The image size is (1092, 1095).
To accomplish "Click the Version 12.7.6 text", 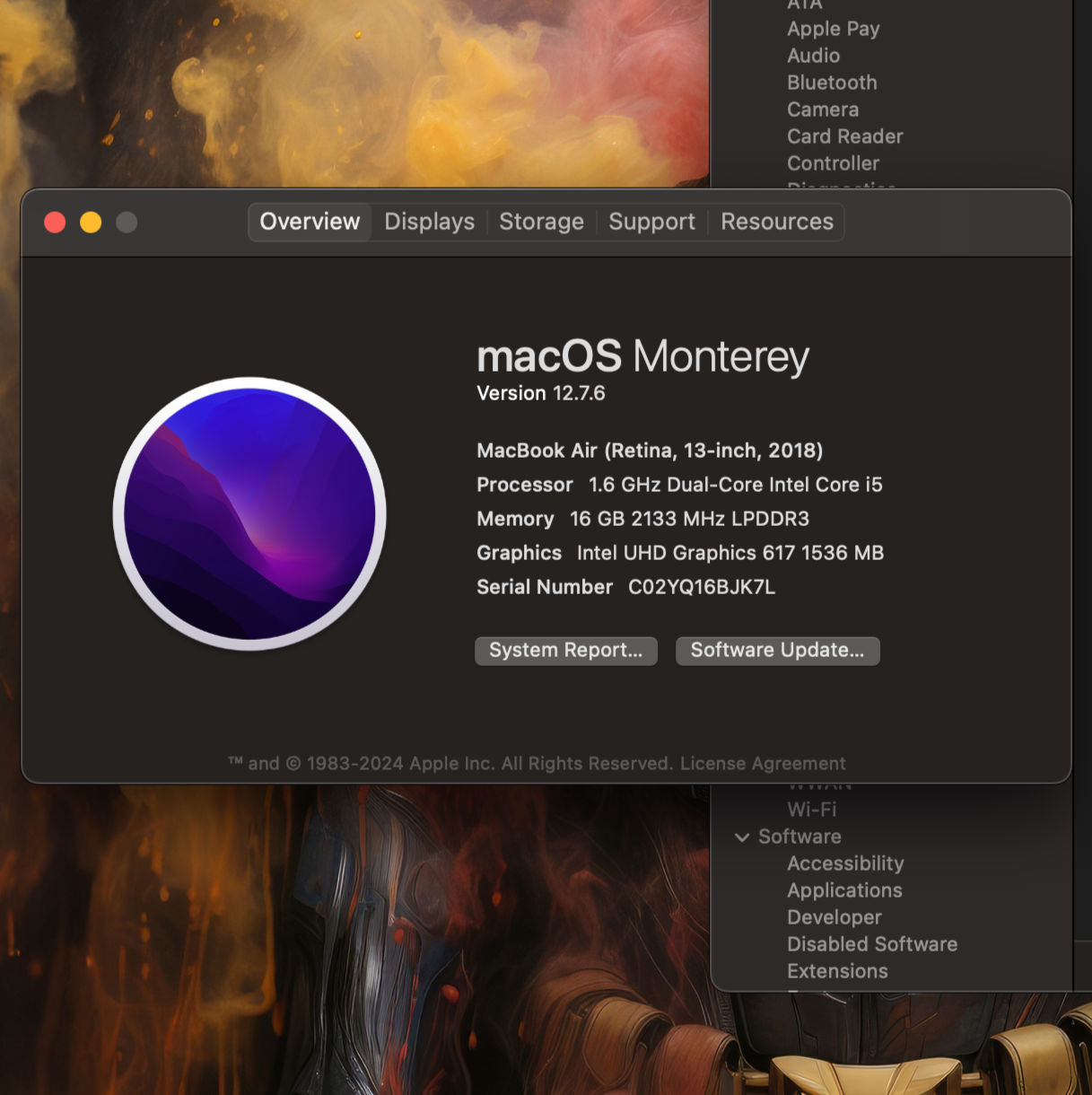I will pyautogui.click(x=541, y=393).
